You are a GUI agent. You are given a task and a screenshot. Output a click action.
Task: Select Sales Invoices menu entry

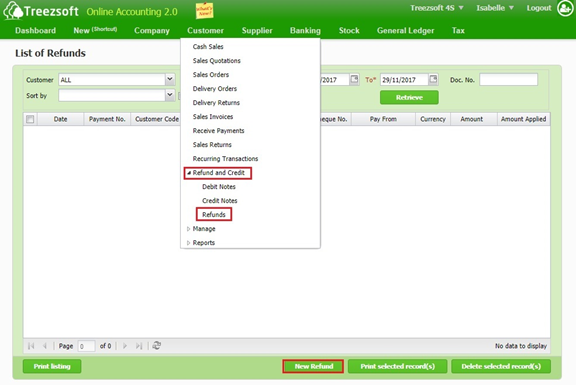[213, 116]
